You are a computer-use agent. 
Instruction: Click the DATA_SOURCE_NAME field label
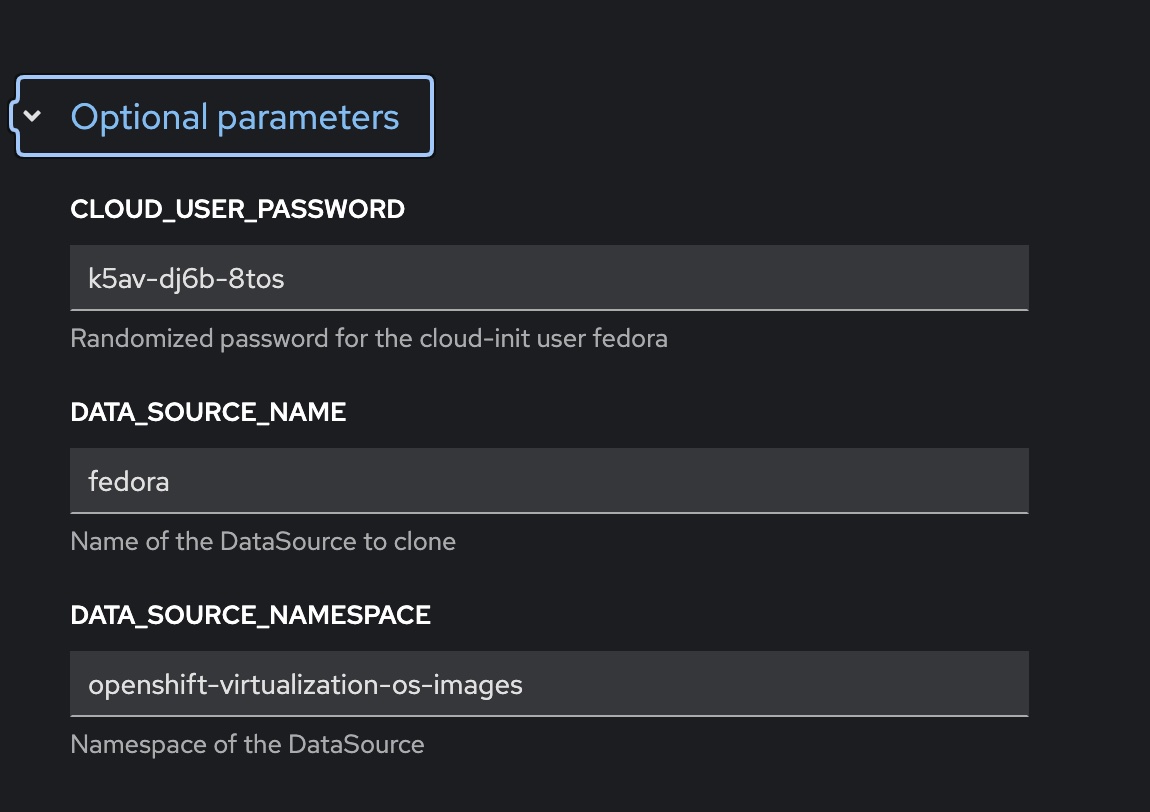[208, 412]
